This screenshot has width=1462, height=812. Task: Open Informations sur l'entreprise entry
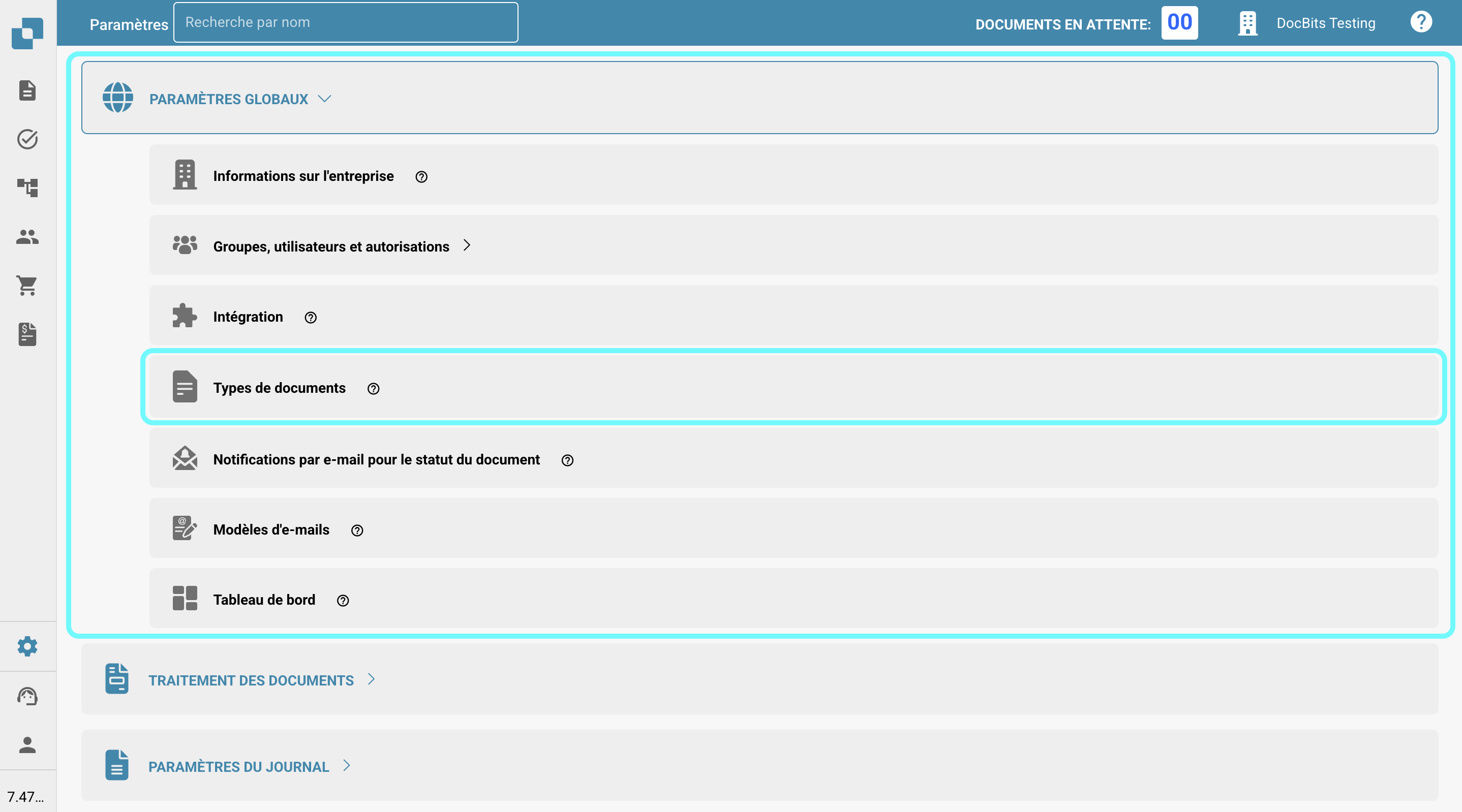pos(303,176)
